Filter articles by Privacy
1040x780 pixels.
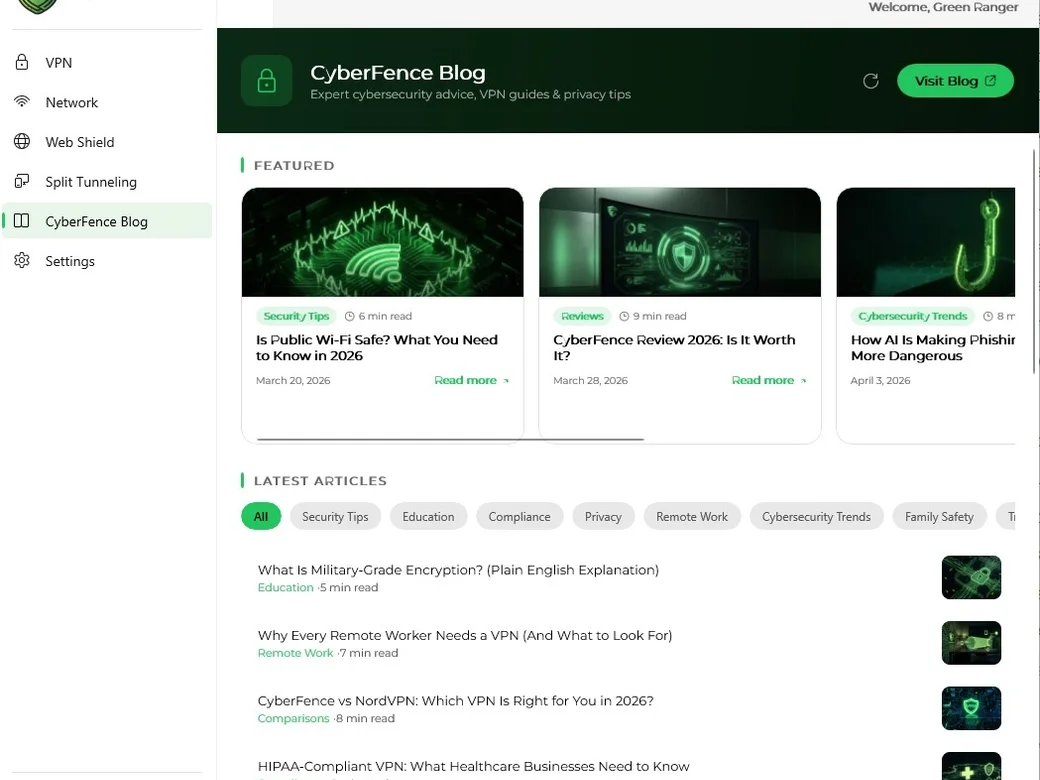(604, 517)
